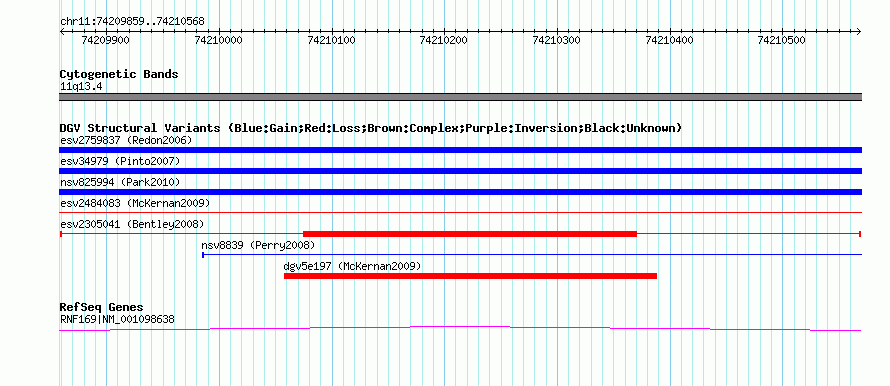Open variant label esv2305041 (Bentley2008)
The width and height of the screenshot is (890, 386).
(x=132, y=224)
